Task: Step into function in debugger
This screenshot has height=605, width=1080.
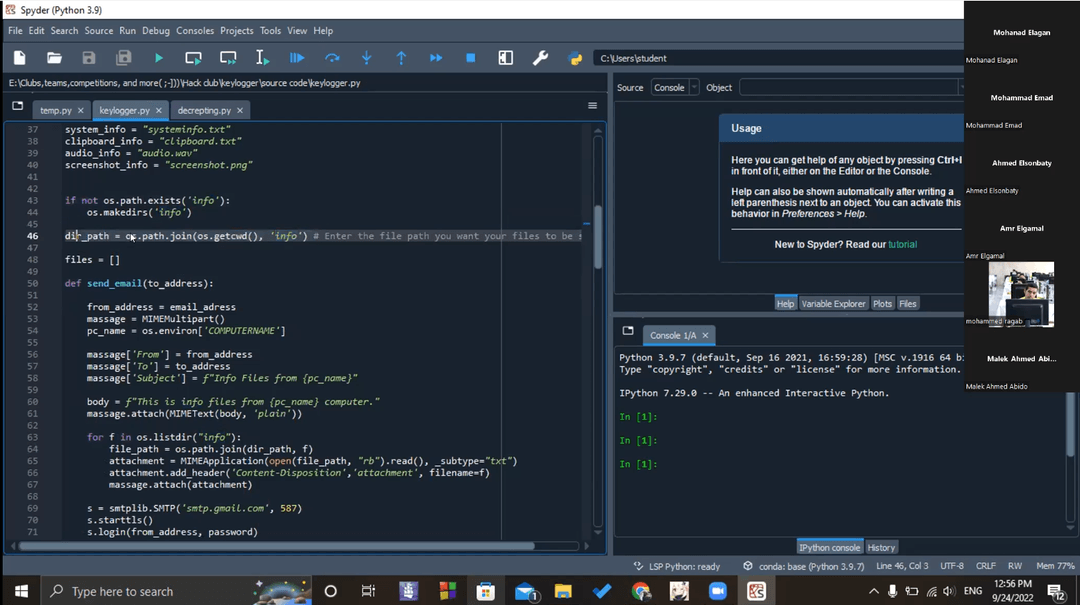Action: [x=366, y=58]
